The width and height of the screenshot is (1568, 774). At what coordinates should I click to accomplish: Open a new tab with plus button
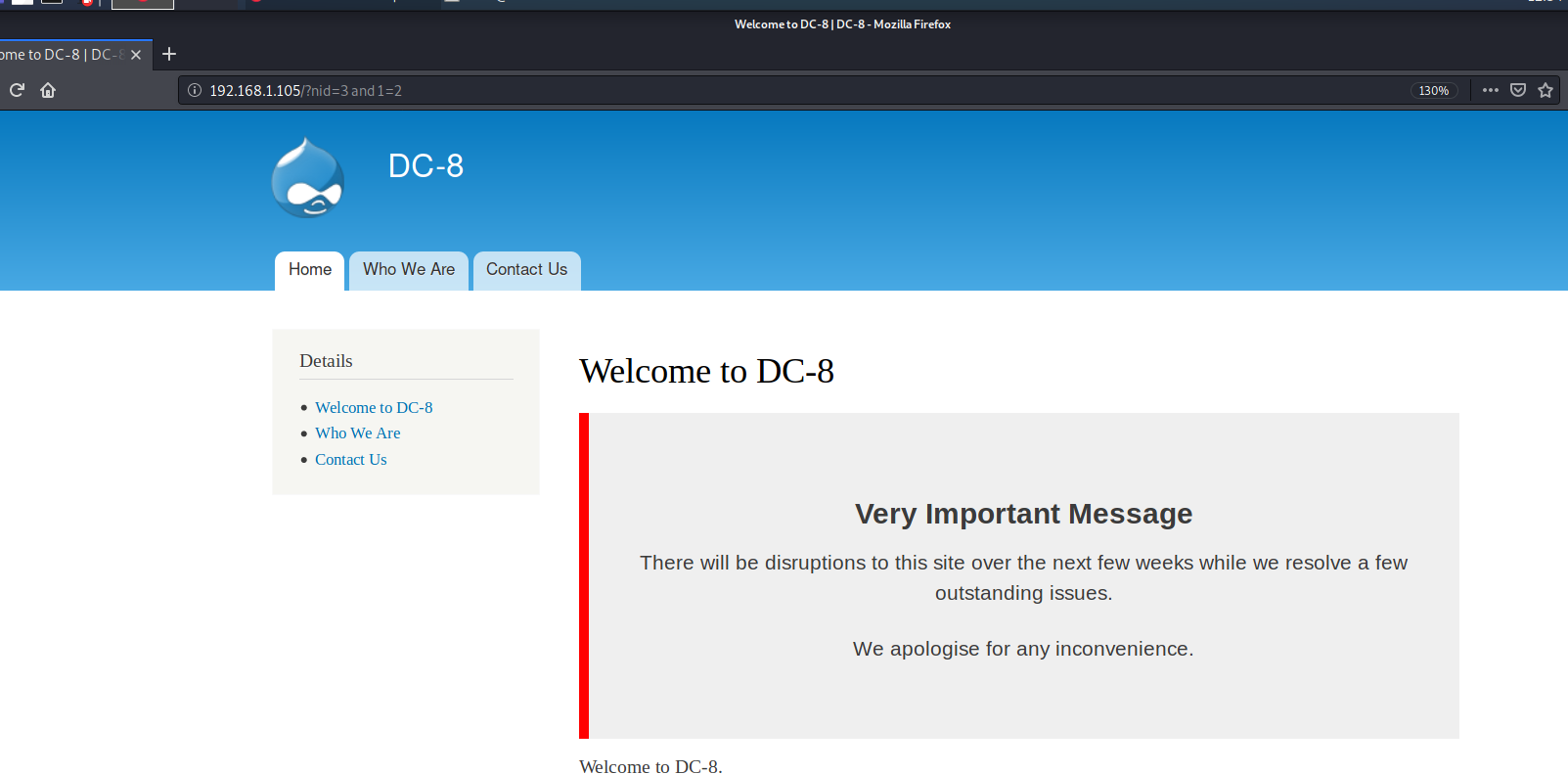[x=169, y=54]
